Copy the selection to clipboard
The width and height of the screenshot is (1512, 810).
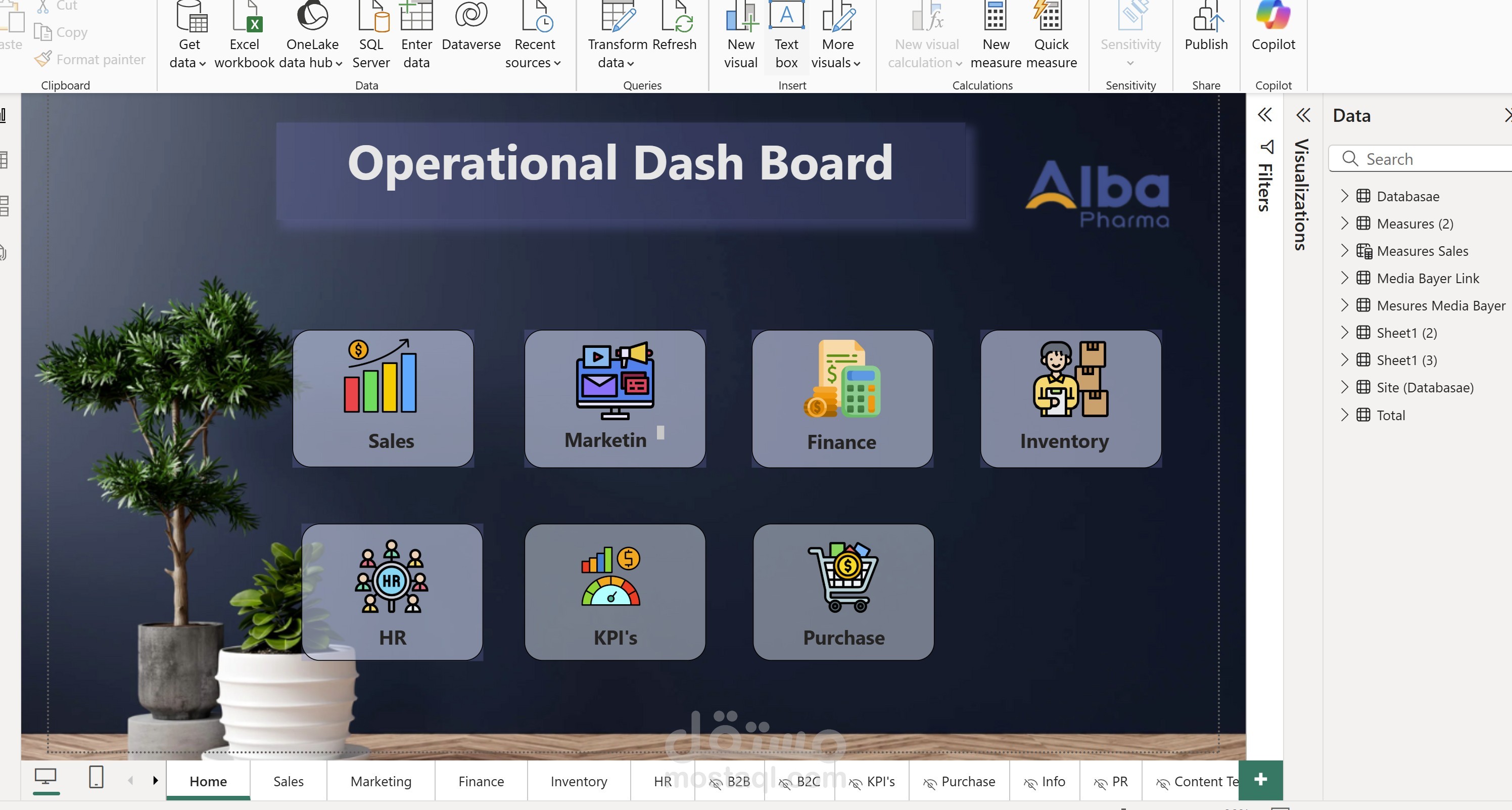[x=61, y=32]
